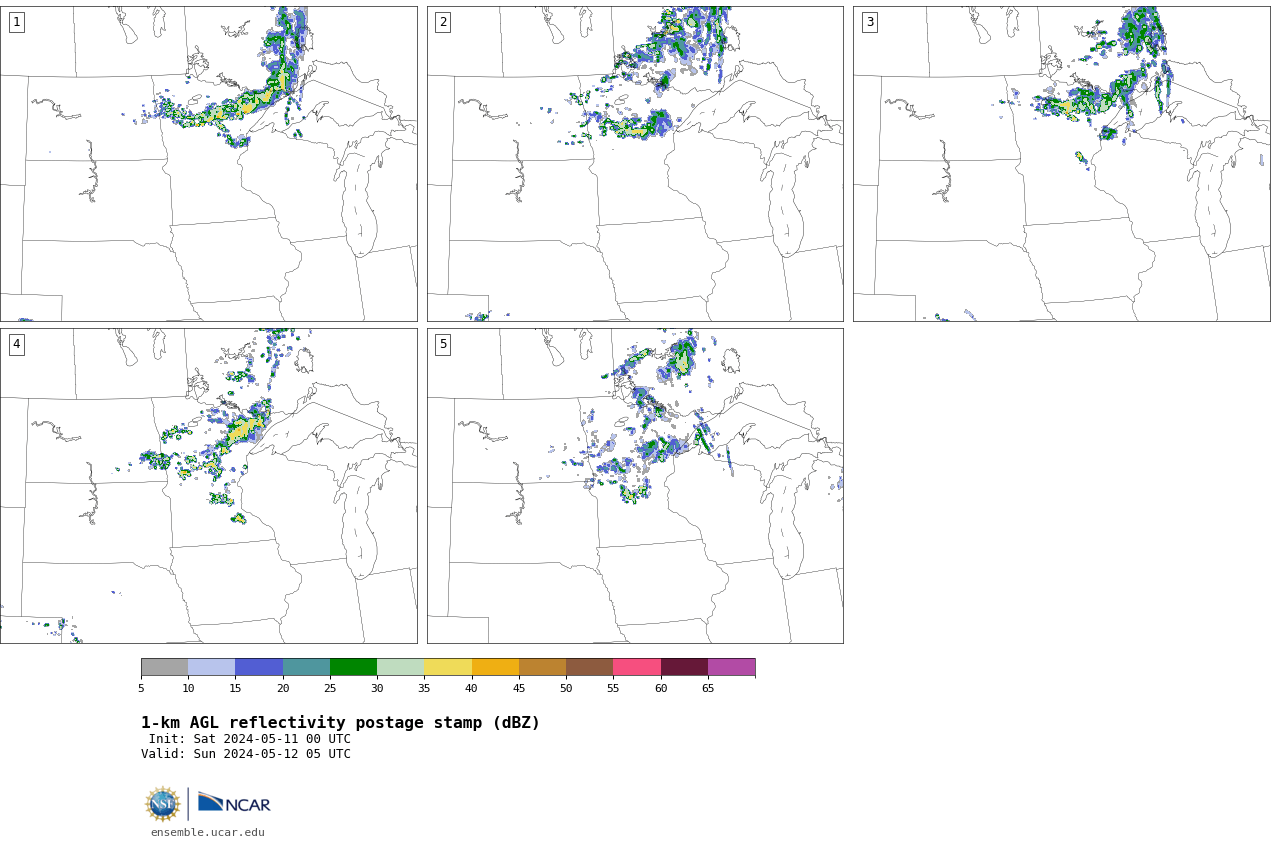Pick the green 25-30 dBZ swatch
This screenshot has height=844, width=1280.
[x=353, y=667]
